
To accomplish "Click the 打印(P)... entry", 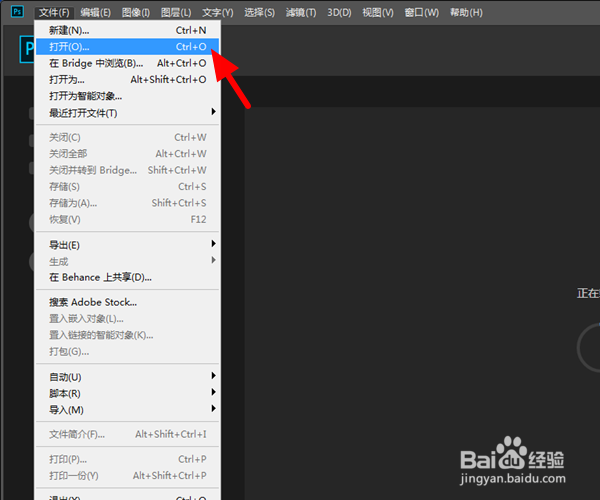I will (127, 459).
